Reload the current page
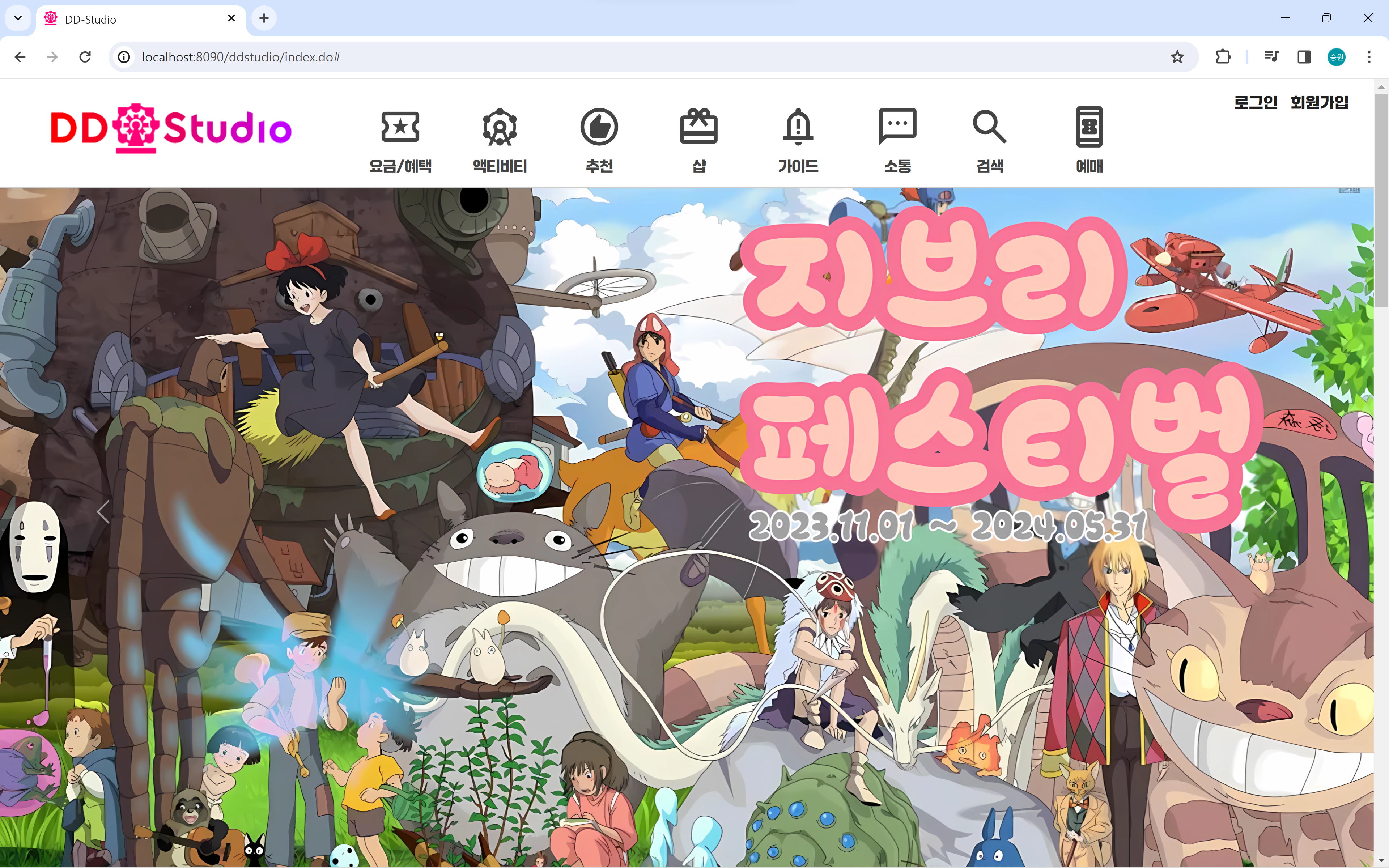This screenshot has height=868, width=1389. tap(85, 57)
